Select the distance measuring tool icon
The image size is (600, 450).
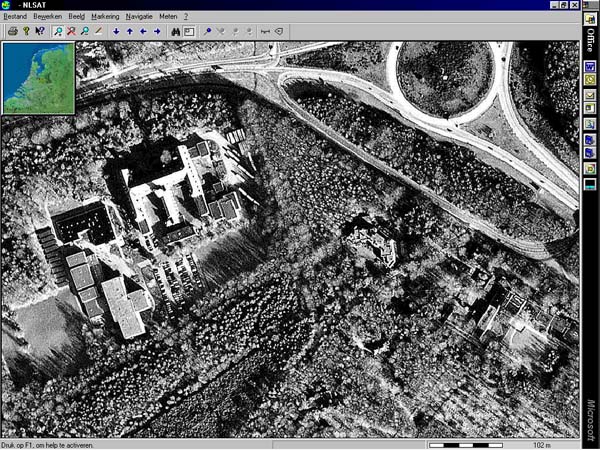tap(265, 31)
